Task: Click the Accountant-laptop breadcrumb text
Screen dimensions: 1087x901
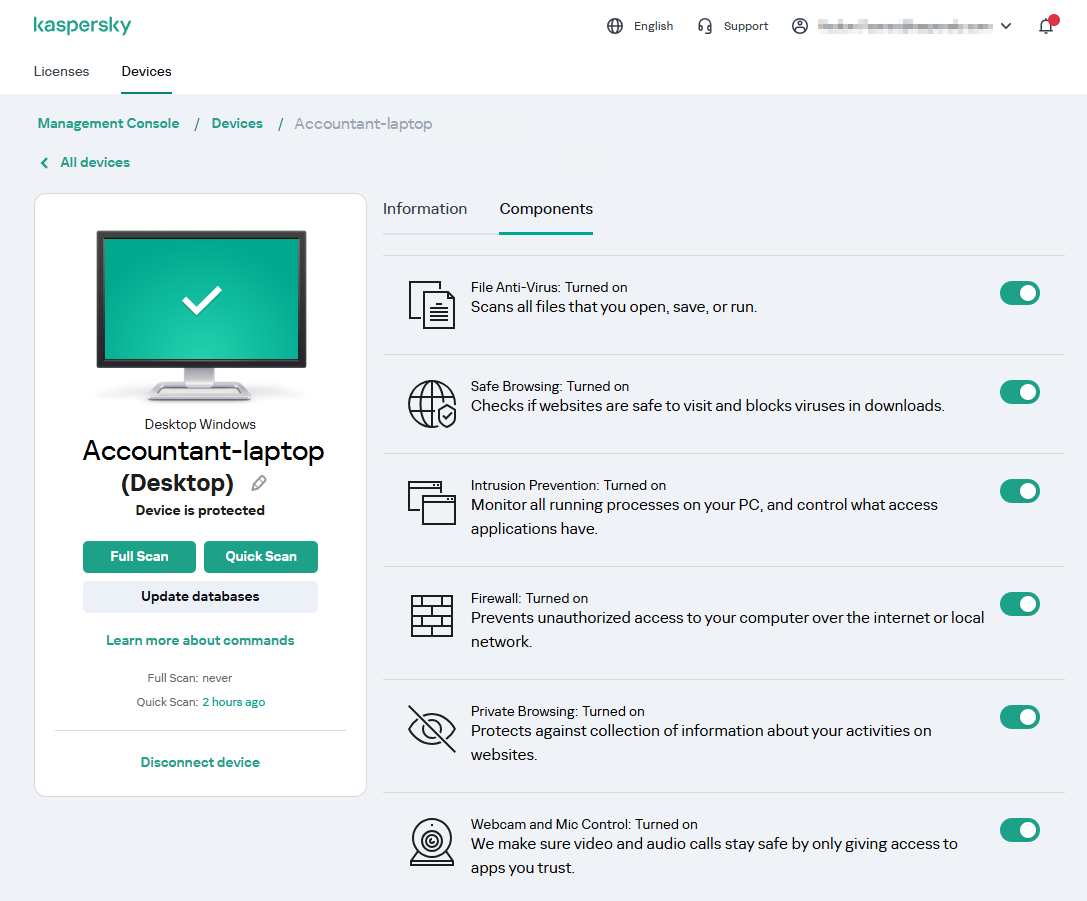Action: (x=363, y=123)
